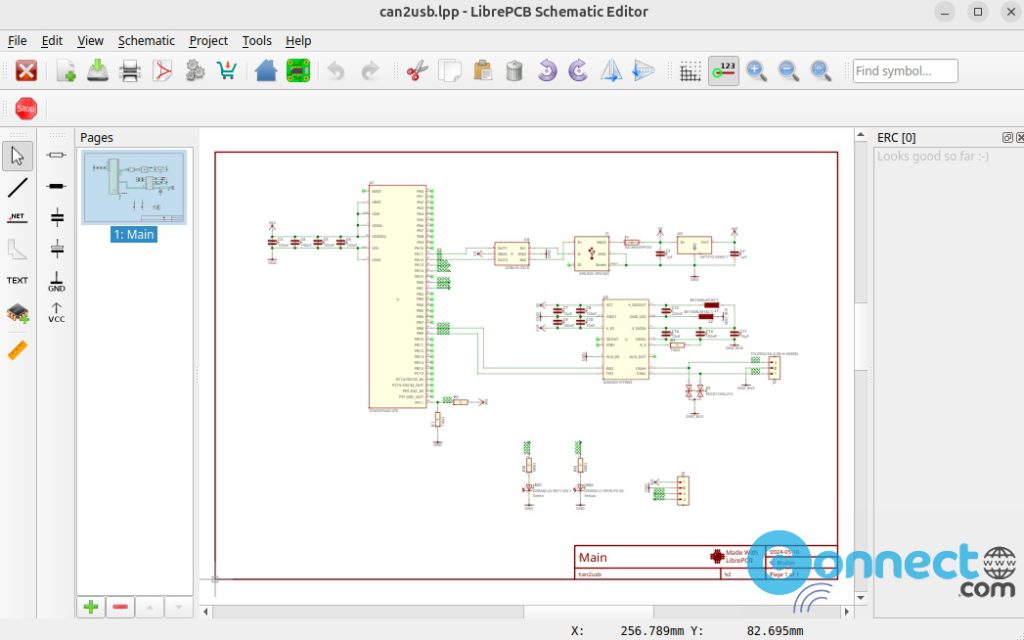
Task: Remove page with the red minus button
Action: (x=120, y=607)
